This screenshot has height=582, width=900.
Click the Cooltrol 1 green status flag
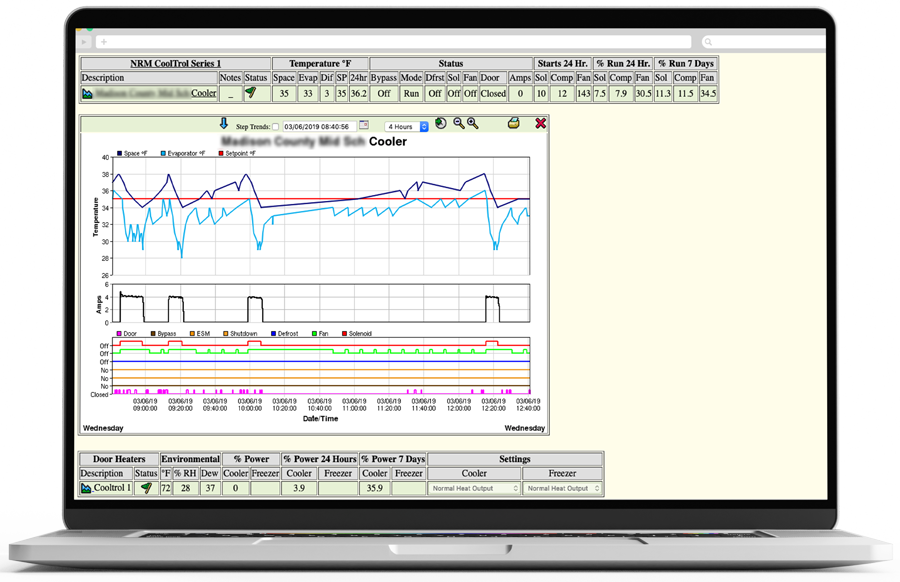(x=146, y=488)
